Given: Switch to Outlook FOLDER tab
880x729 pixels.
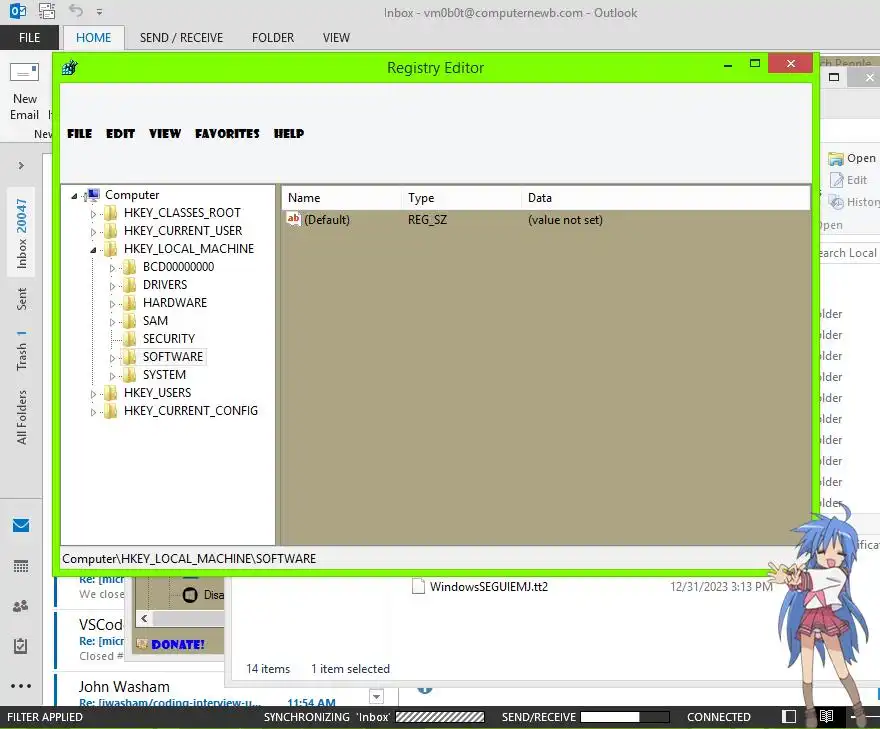Looking at the screenshot, I should (x=273, y=38).
